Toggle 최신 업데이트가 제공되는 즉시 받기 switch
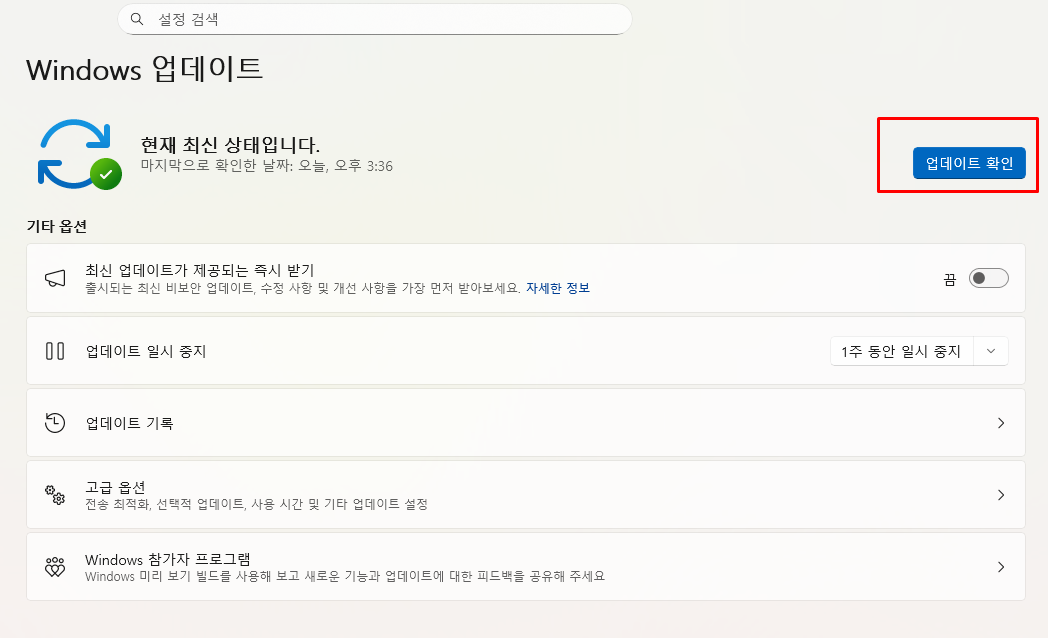 989,278
